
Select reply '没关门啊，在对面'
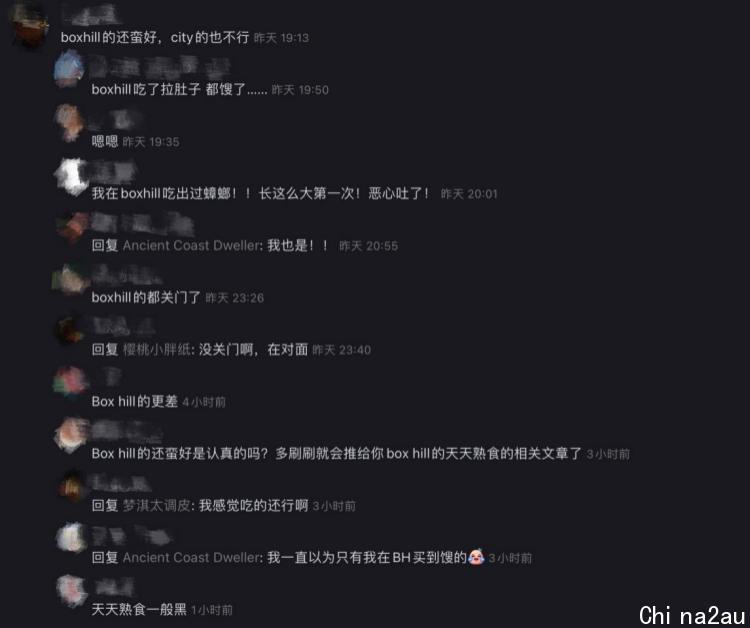253,350
